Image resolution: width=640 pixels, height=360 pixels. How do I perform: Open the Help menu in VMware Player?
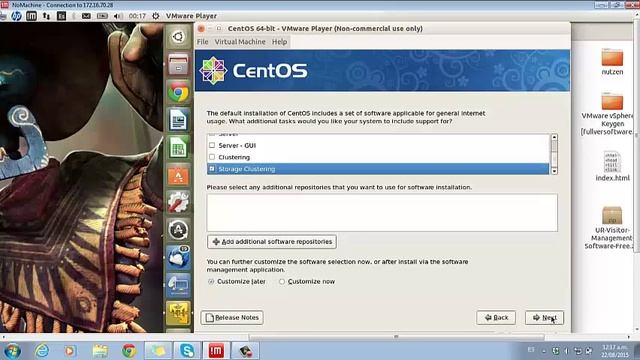[280, 42]
